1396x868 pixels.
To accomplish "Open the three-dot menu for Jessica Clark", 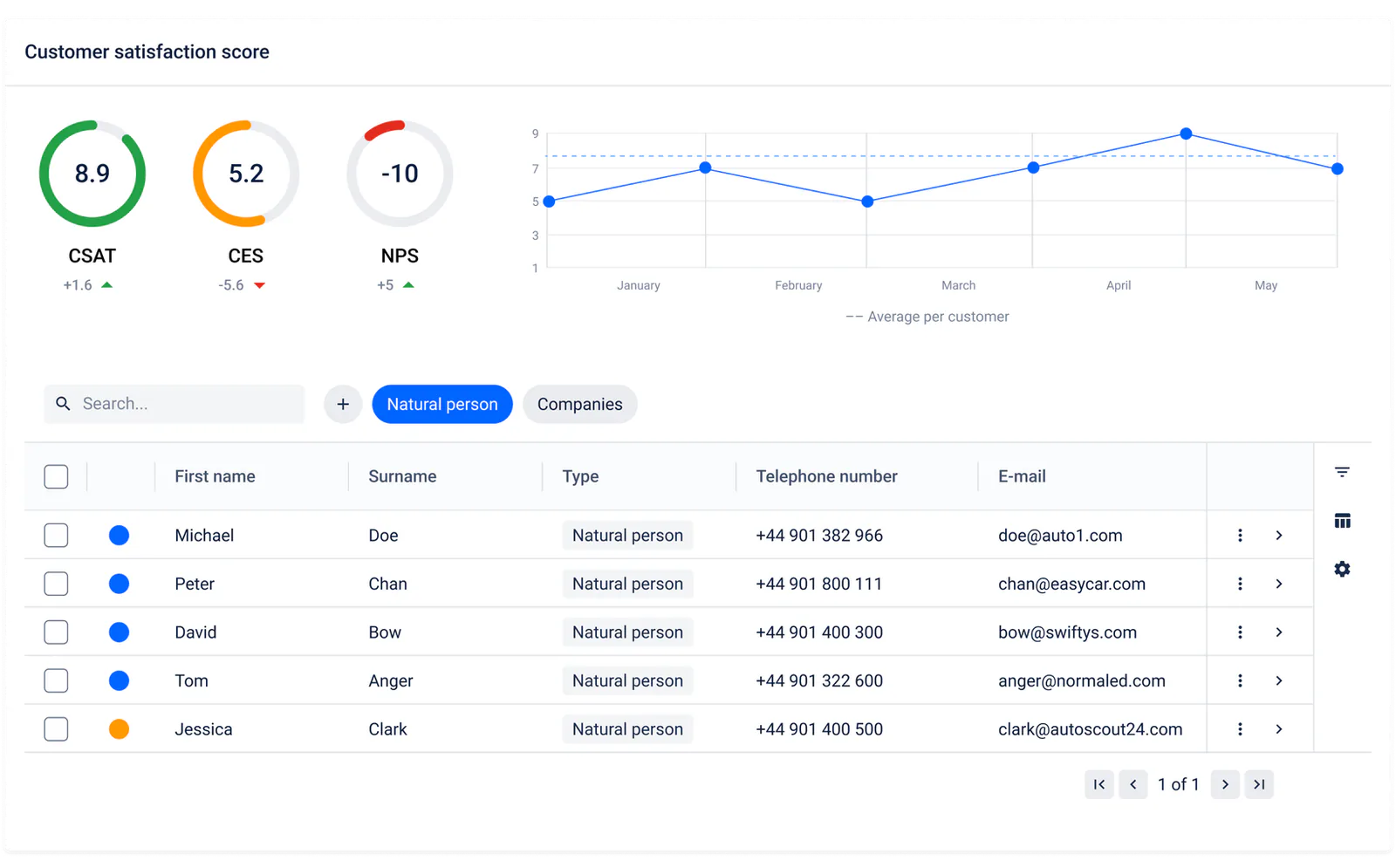I will pos(1240,729).
